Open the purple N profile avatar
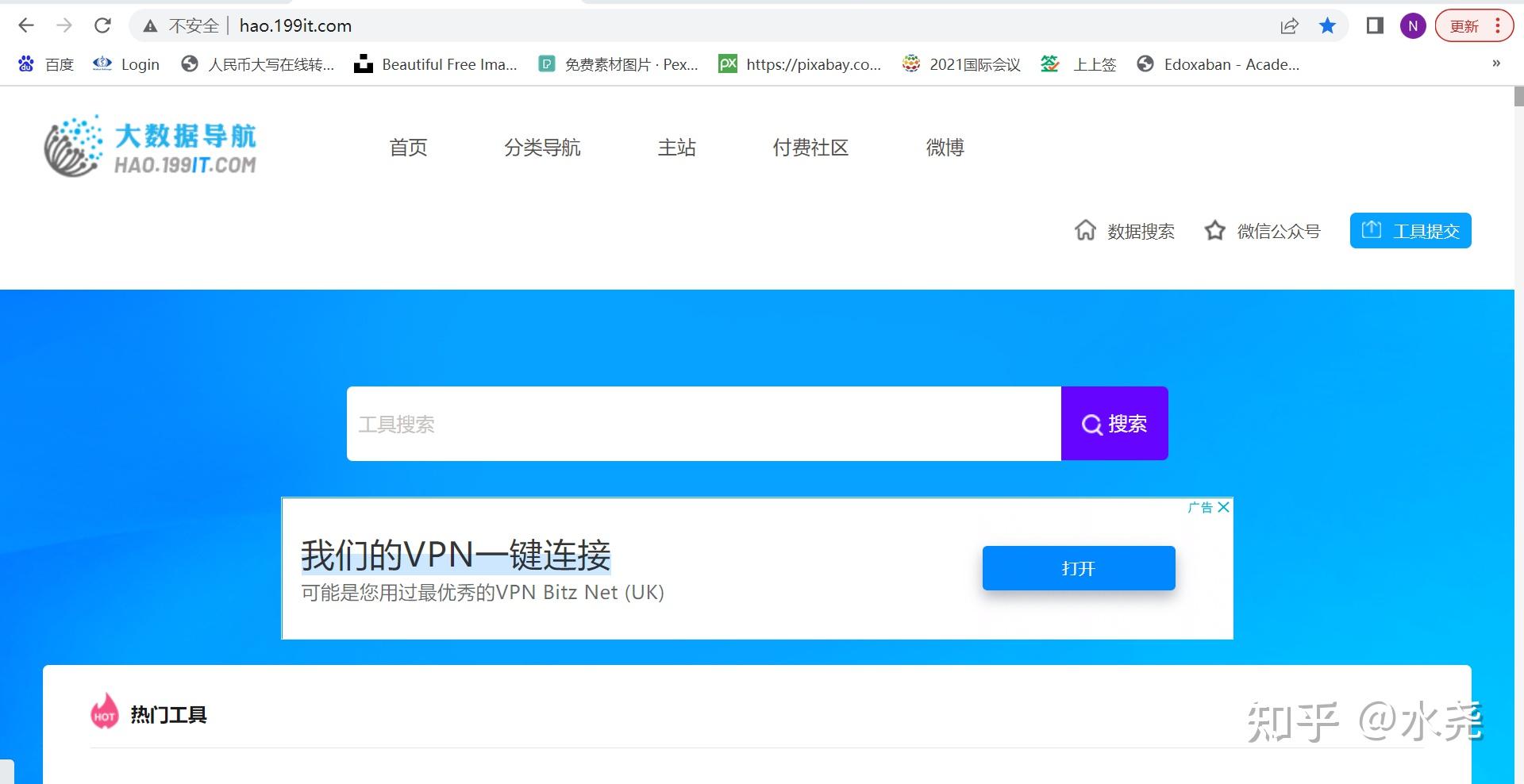This screenshot has height=784, width=1524. (x=1413, y=26)
